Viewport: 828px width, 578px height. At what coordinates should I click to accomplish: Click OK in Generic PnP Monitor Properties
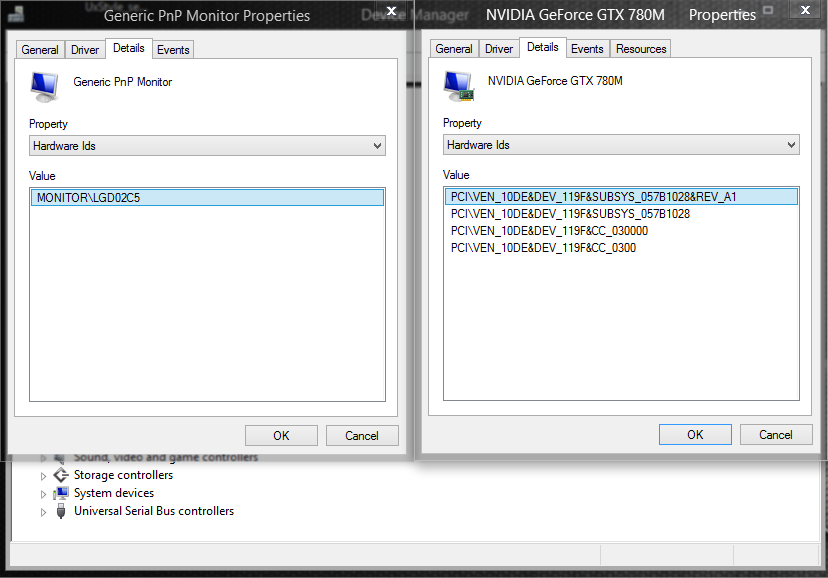click(x=281, y=435)
